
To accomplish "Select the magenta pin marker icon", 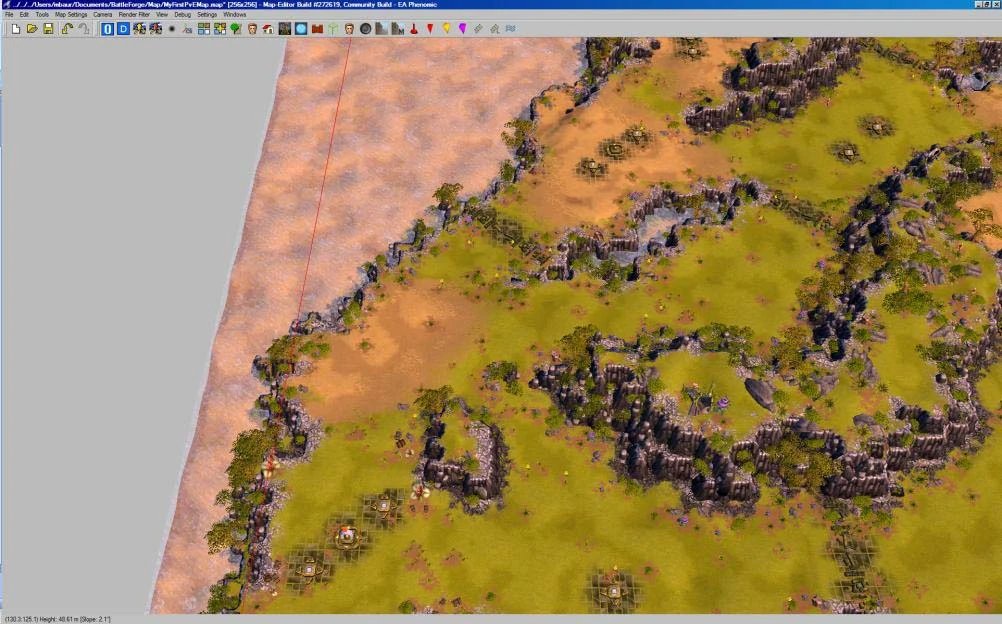I will tap(462, 29).
